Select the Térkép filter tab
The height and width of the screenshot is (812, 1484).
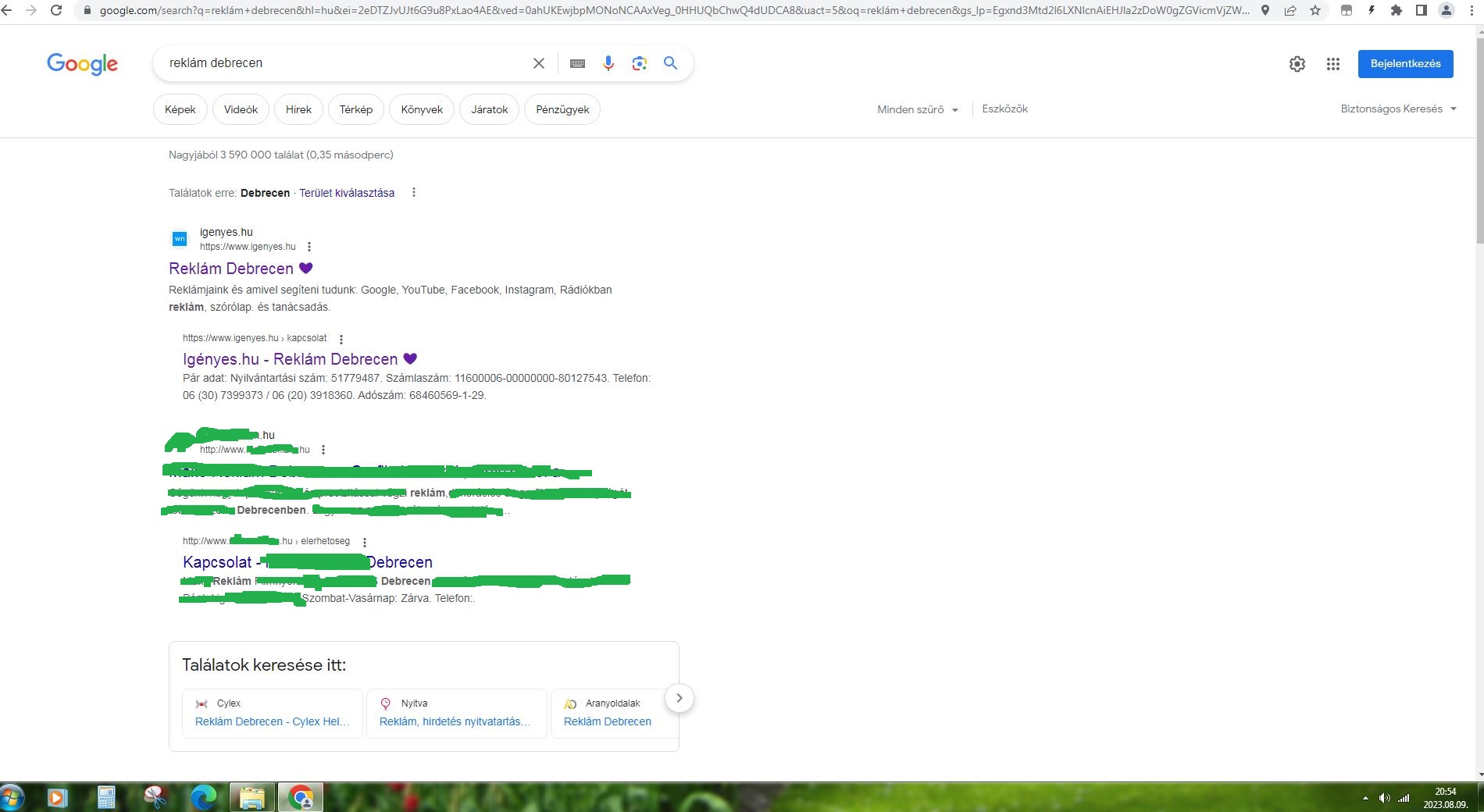click(x=356, y=109)
